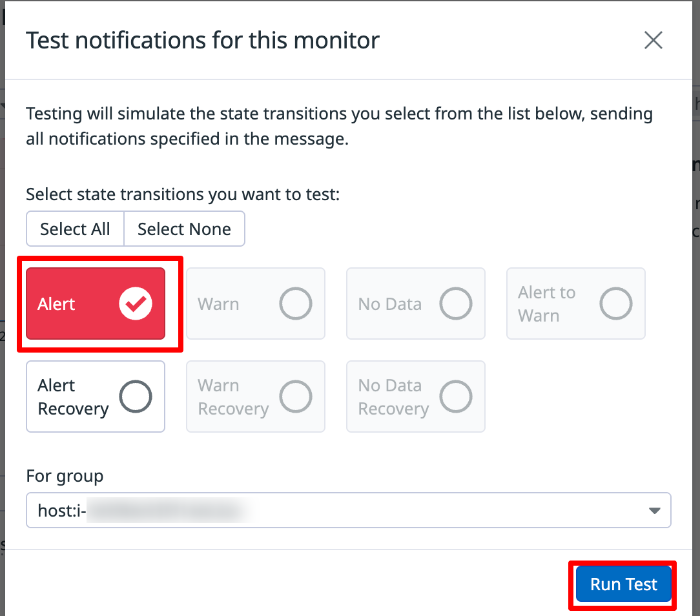Click the red Alert label text

[x=57, y=304]
